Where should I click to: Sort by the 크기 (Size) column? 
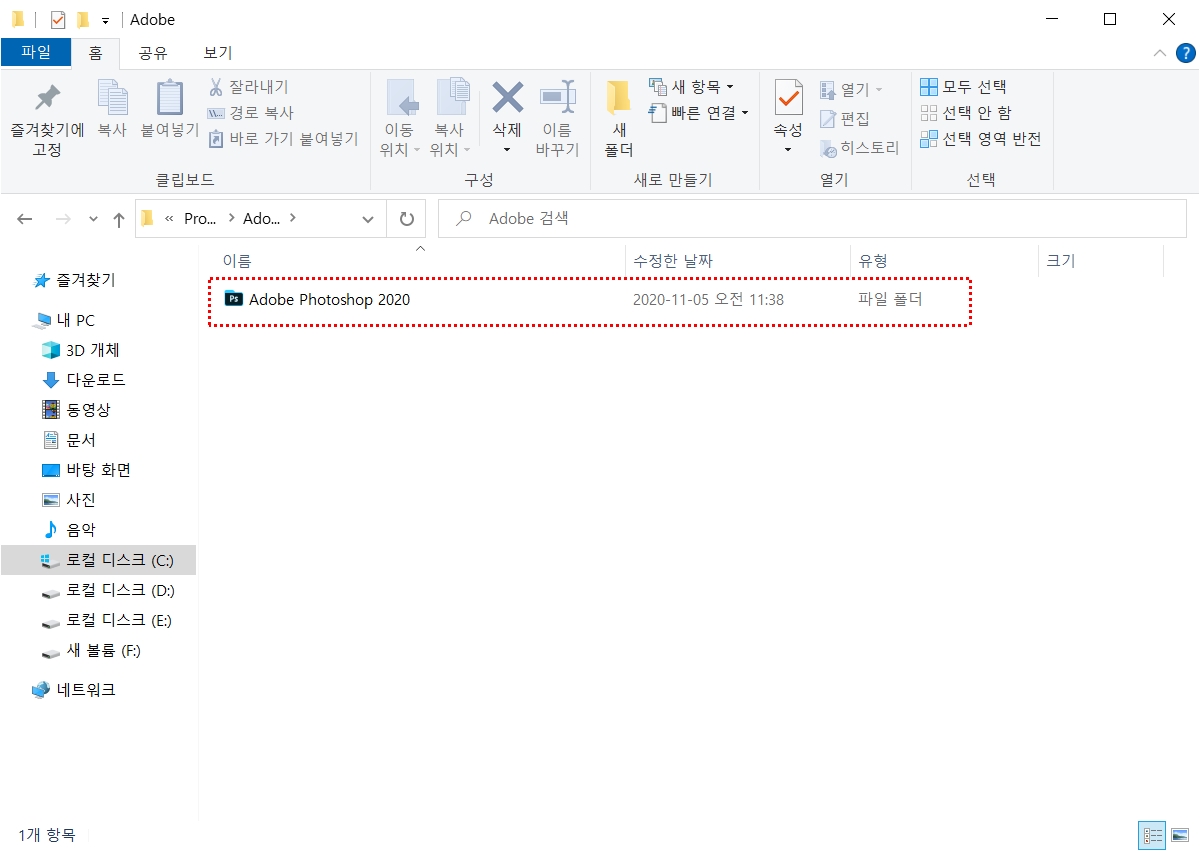(x=1060, y=261)
